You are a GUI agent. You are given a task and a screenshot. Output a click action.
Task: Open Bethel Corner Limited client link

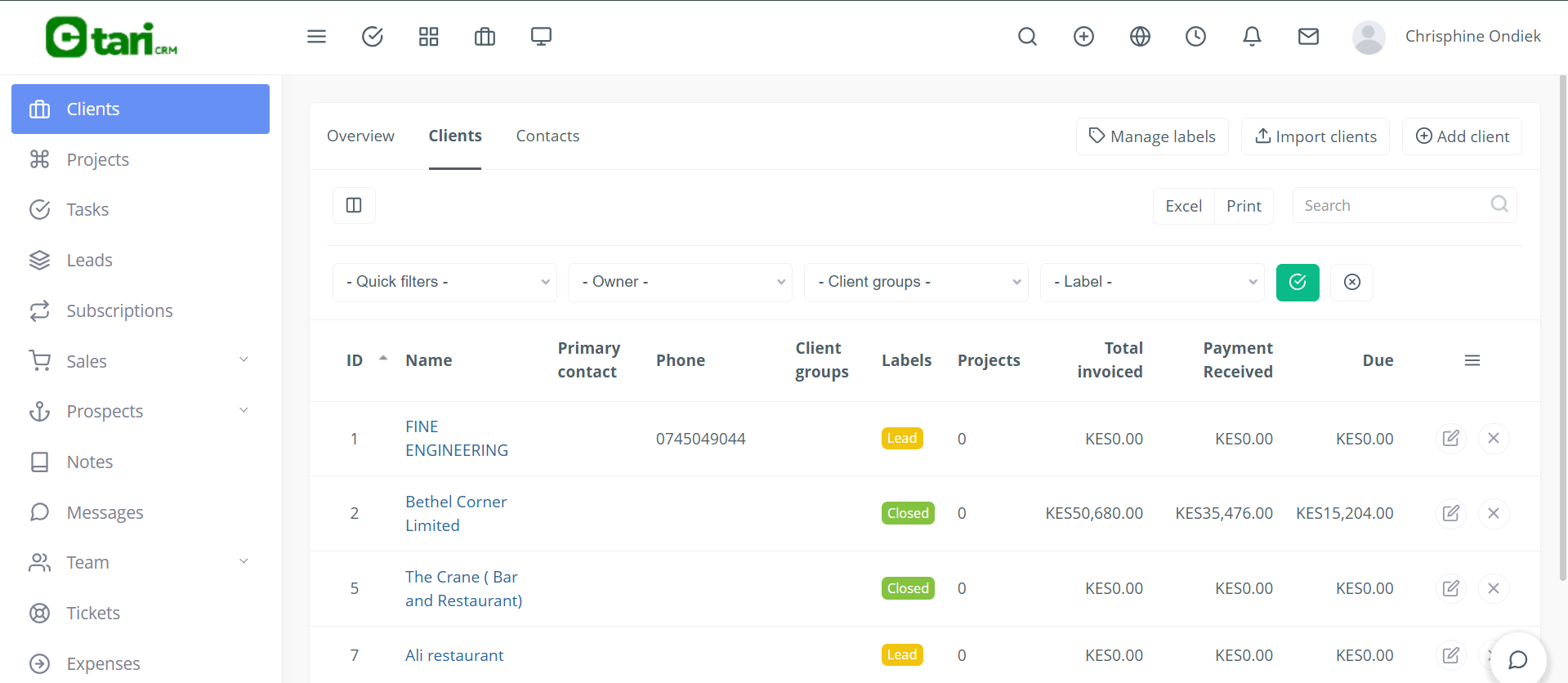point(456,514)
